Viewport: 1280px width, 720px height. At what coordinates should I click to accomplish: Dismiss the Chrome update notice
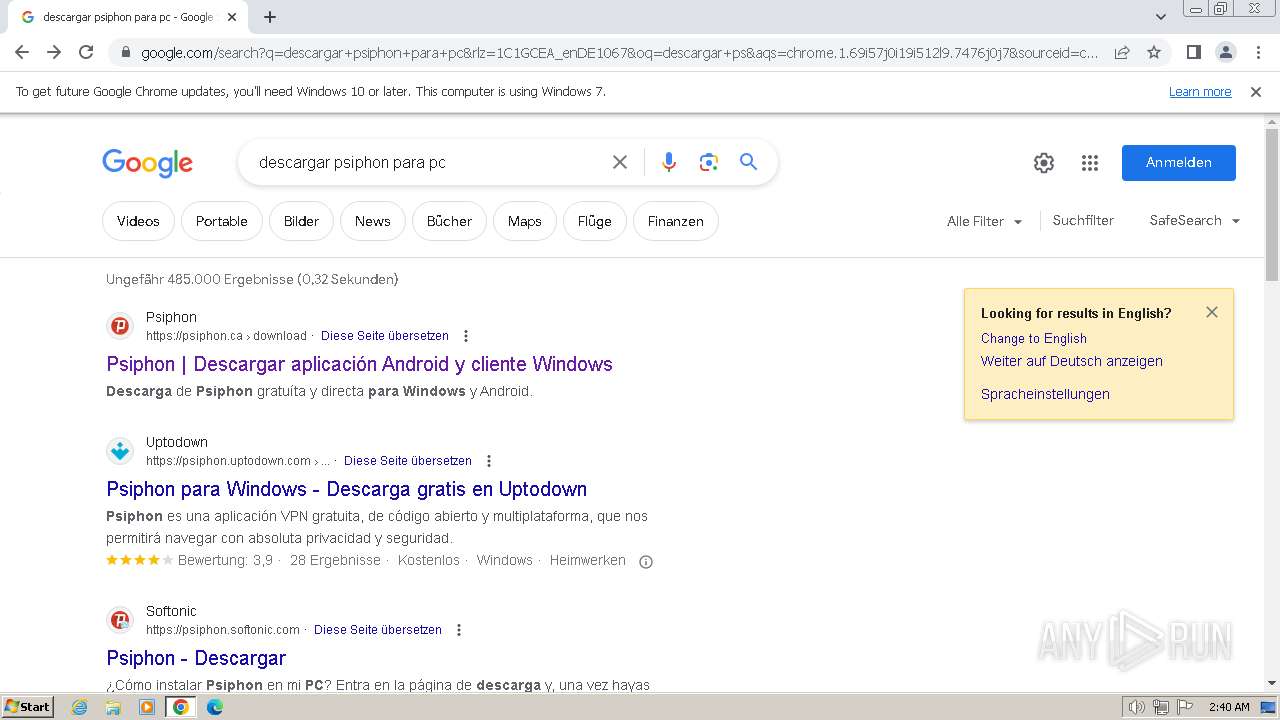[1256, 92]
